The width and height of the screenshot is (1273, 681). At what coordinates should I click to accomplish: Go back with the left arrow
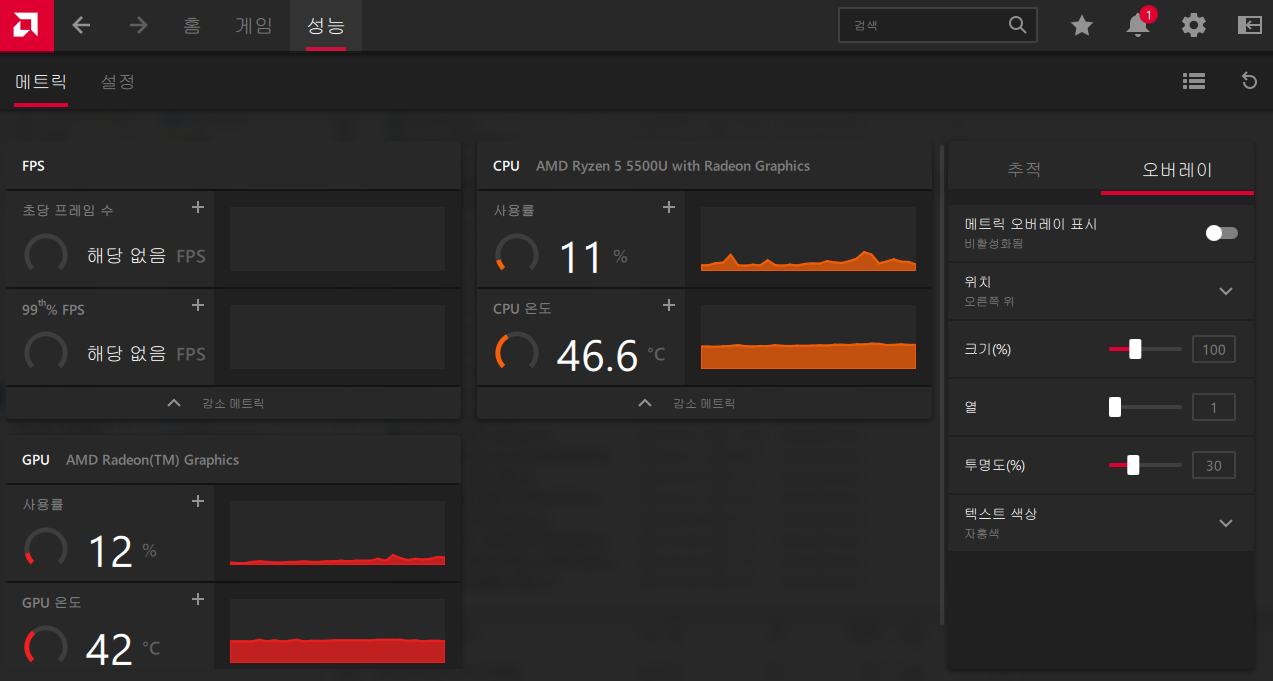coord(82,25)
